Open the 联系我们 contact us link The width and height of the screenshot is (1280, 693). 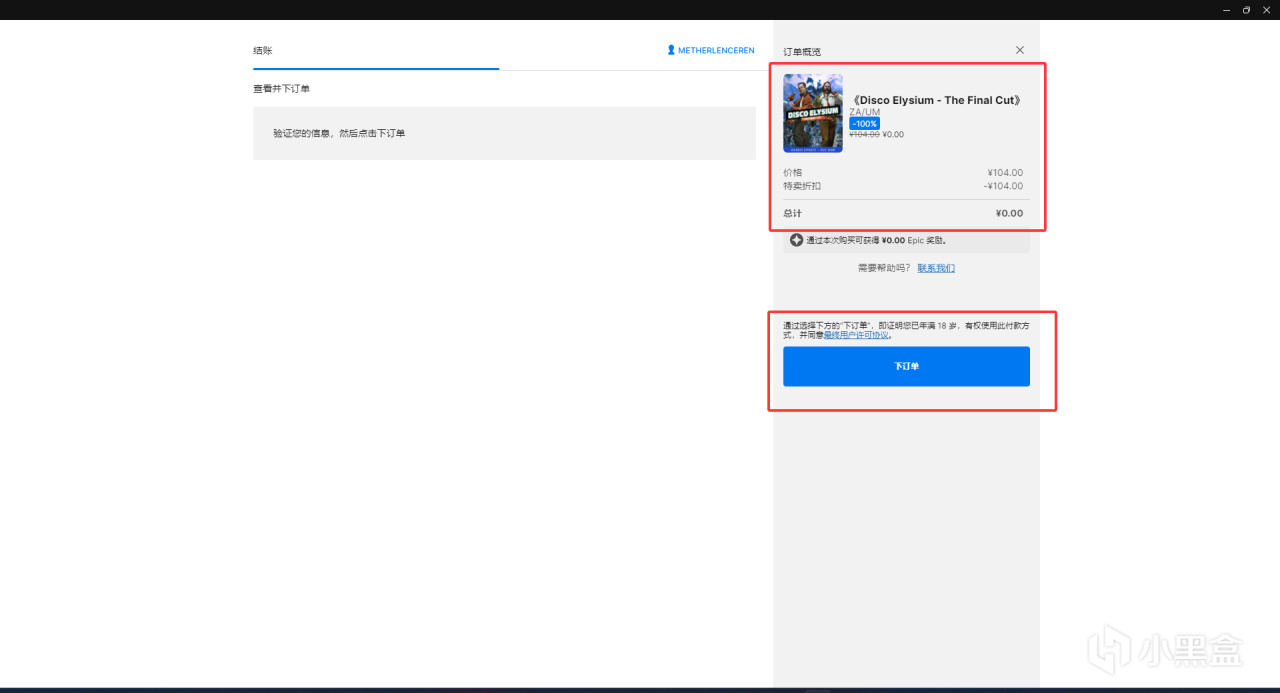(936, 268)
